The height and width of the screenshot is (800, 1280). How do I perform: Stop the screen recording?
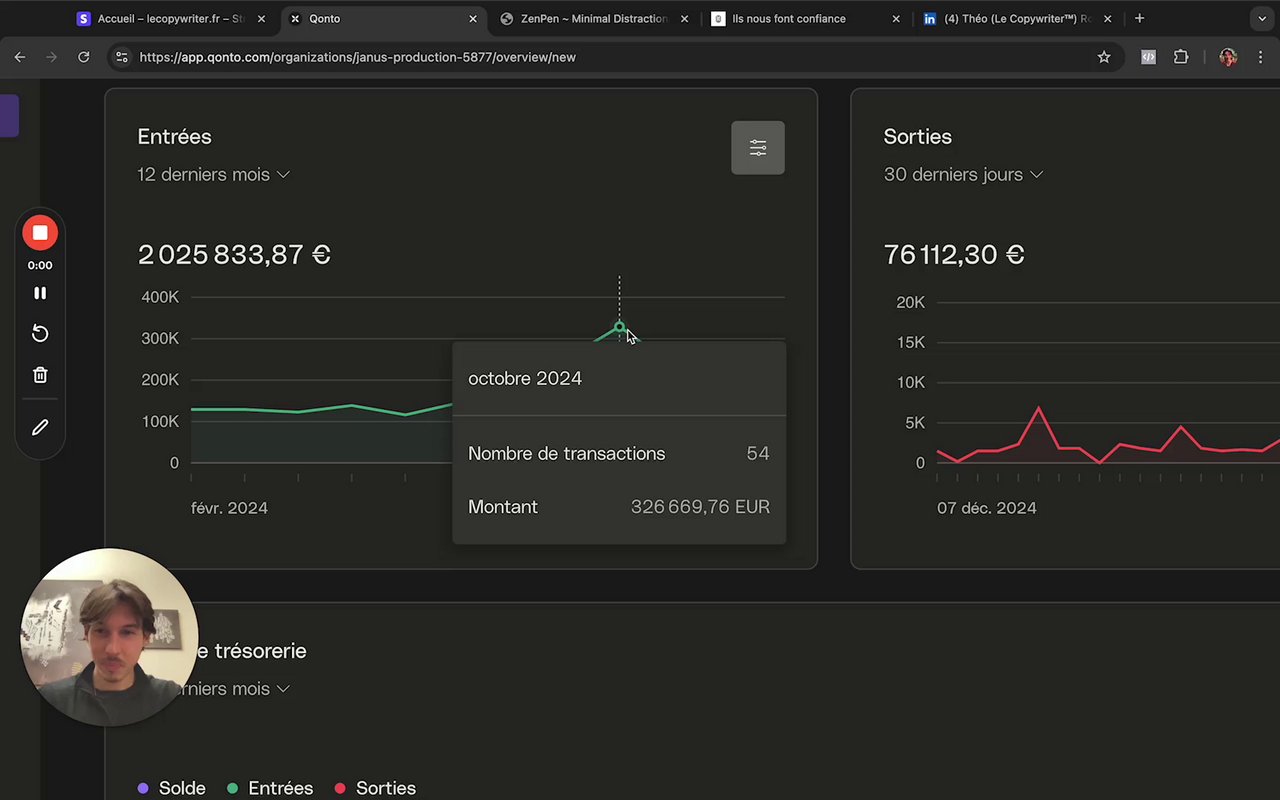click(x=40, y=233)
